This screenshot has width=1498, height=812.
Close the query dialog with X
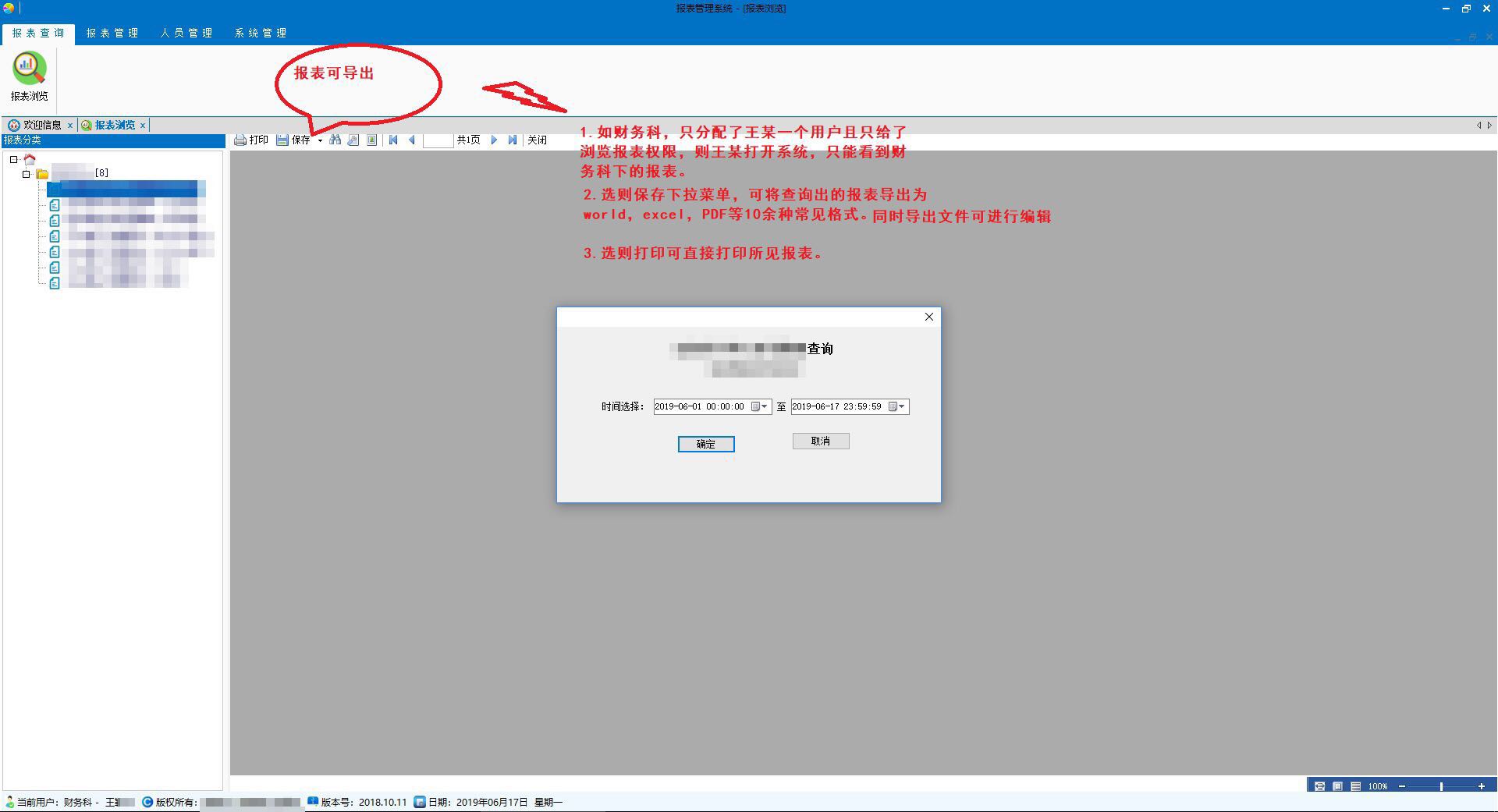pyautogui.click(x=928, y=317)
